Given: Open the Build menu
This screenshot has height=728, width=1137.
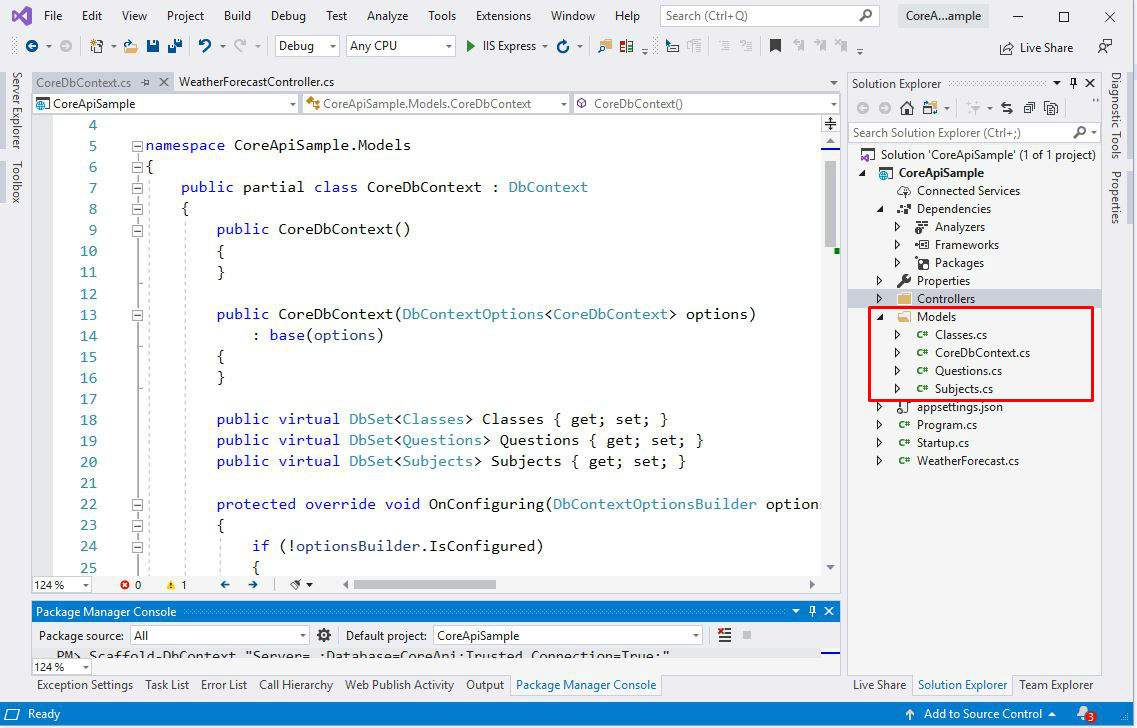Looking at the screenshot, I should pyautogui.click(x=237, y=15).
